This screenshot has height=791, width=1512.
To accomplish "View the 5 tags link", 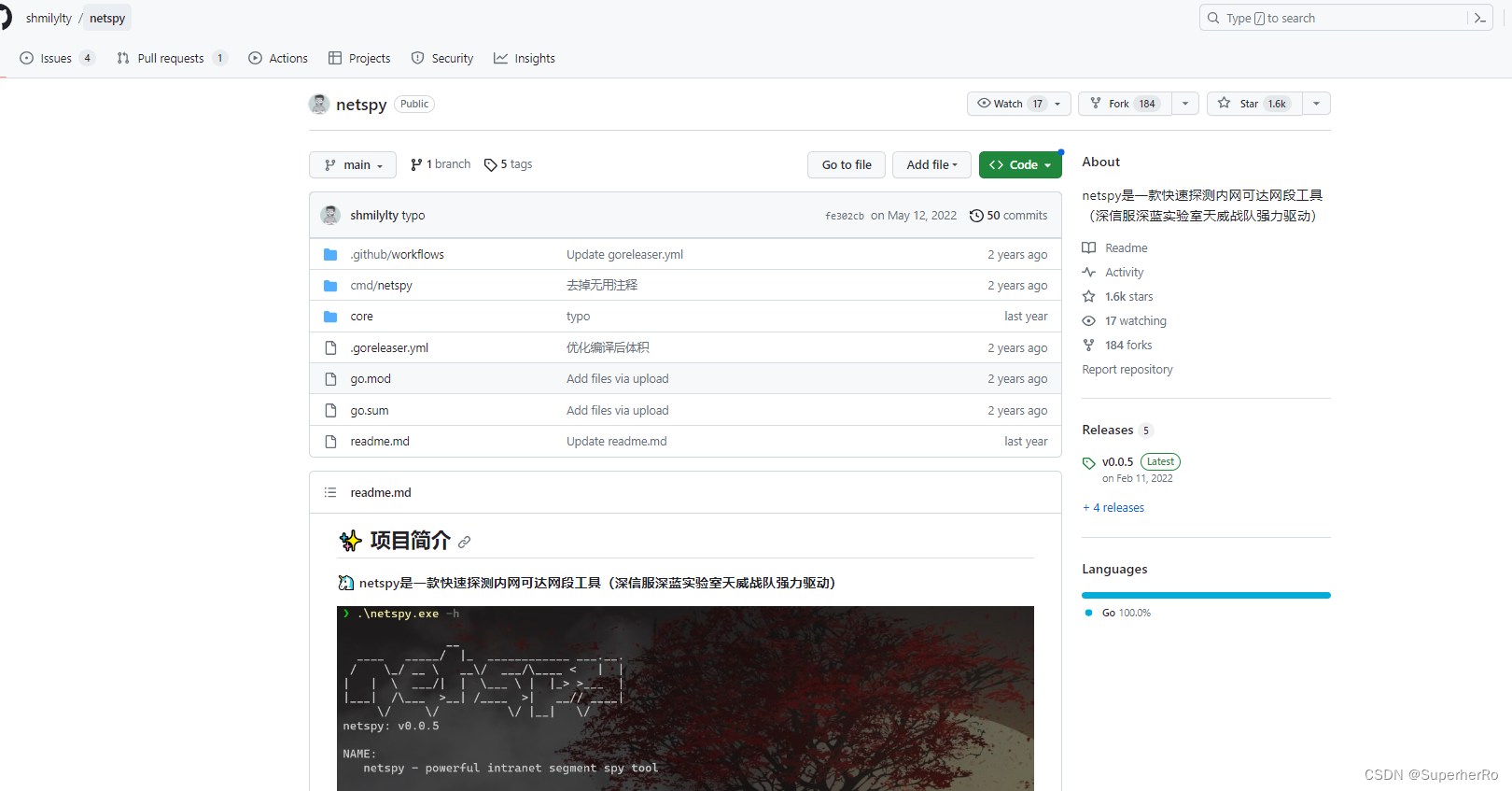I will [509, 164].
